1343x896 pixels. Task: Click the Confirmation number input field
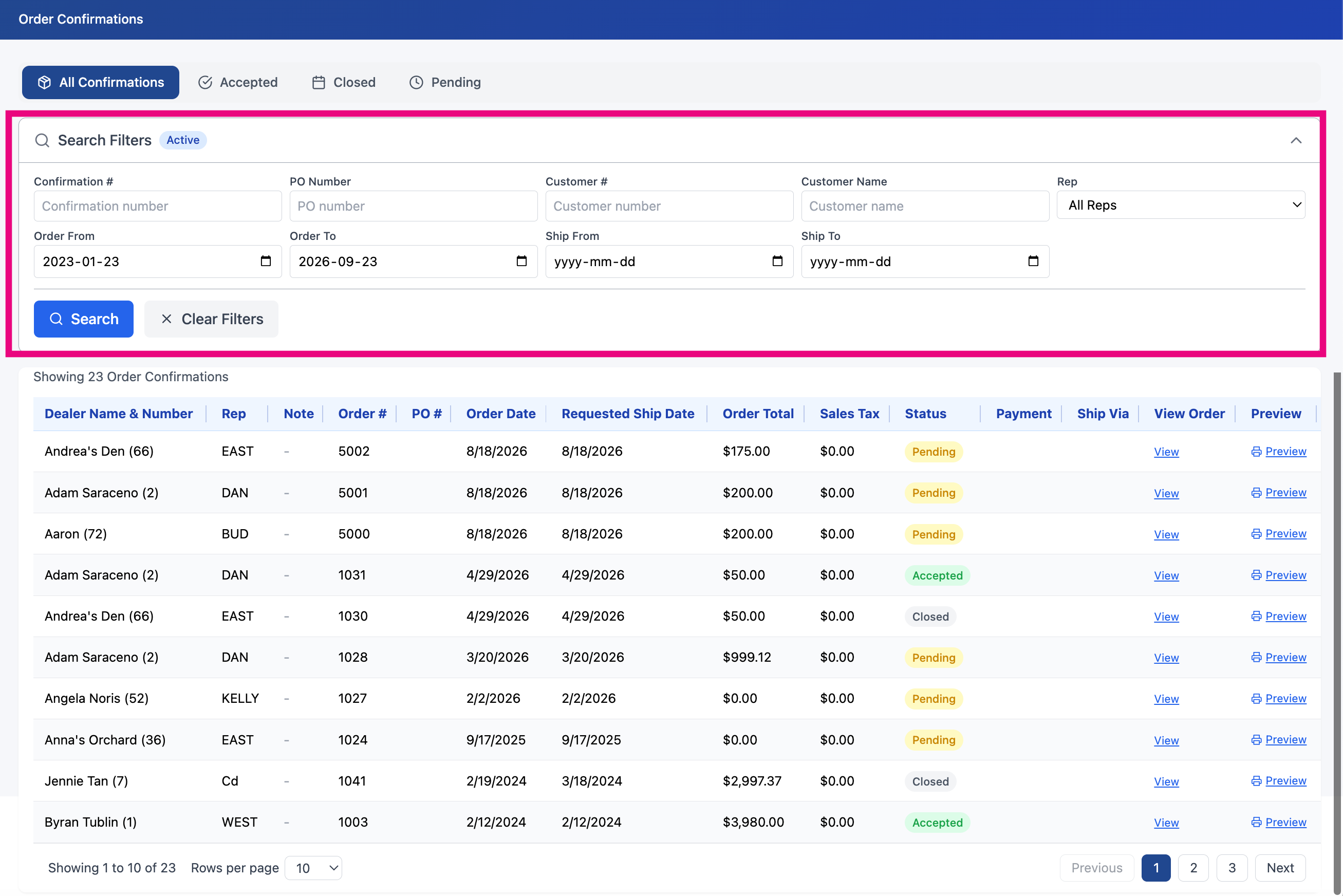tap(158, 206)
